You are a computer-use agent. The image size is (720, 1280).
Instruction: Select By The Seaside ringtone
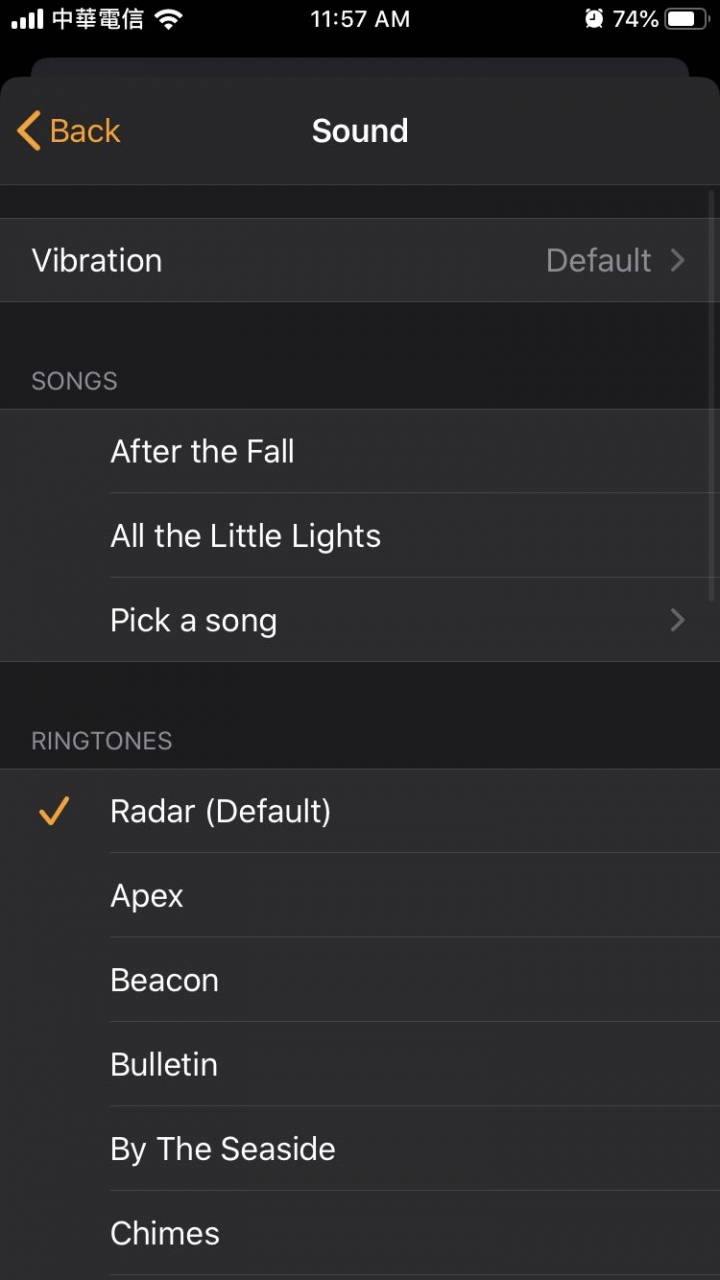(x=360, y=1149)
